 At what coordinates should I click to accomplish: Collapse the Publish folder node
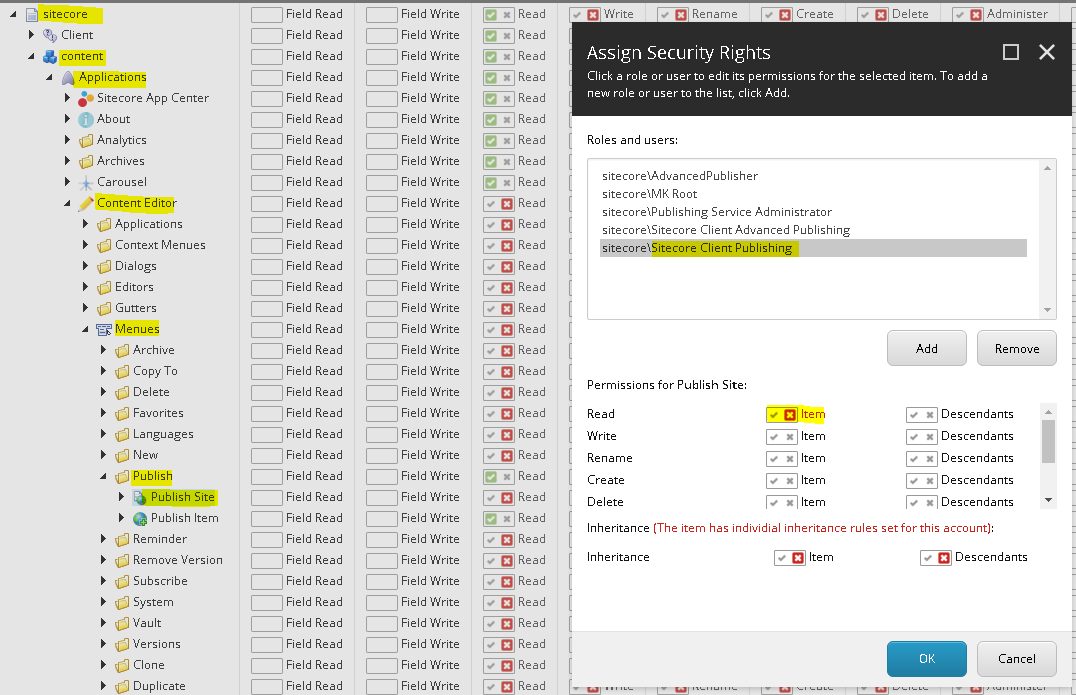(103, 476)
